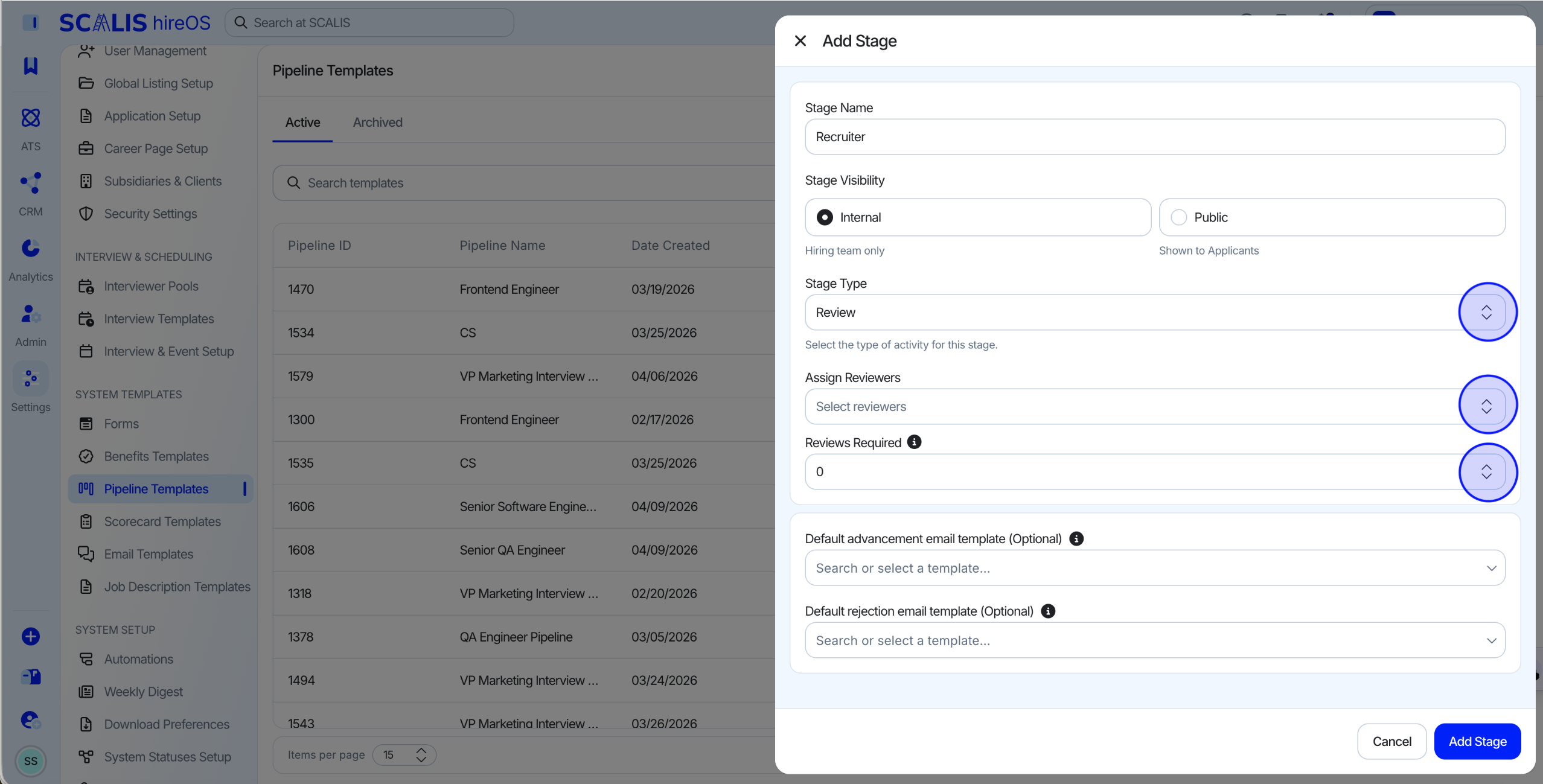
Task: Click Pipeline ID 1534 cell
Action: coord(301,333)
